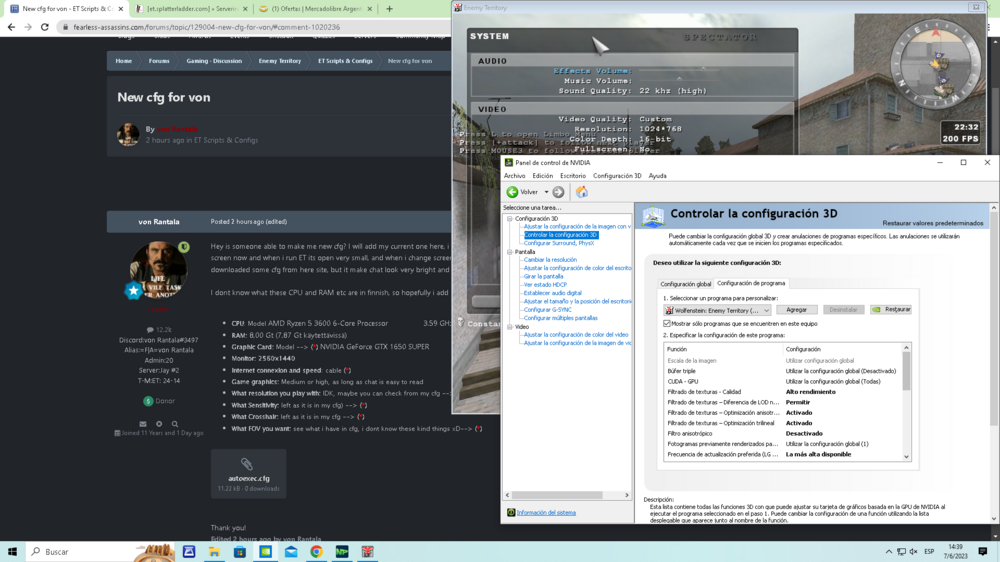
Task: Open Mail app from taskbar
Action: click(x=291, y=552)
